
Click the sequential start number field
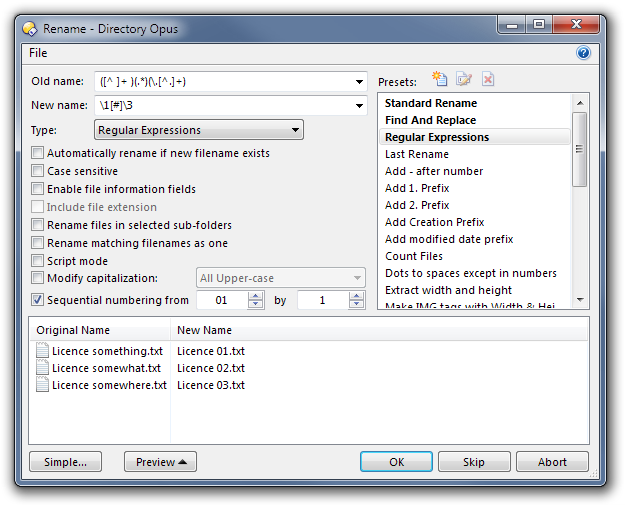222,300
